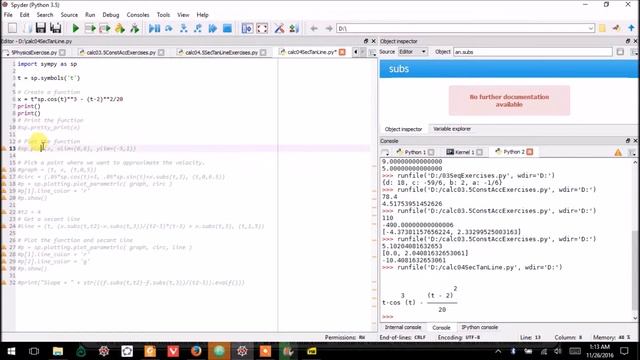
Task: Open Object inspector options dropdown icon
Action: coord(634,52)
